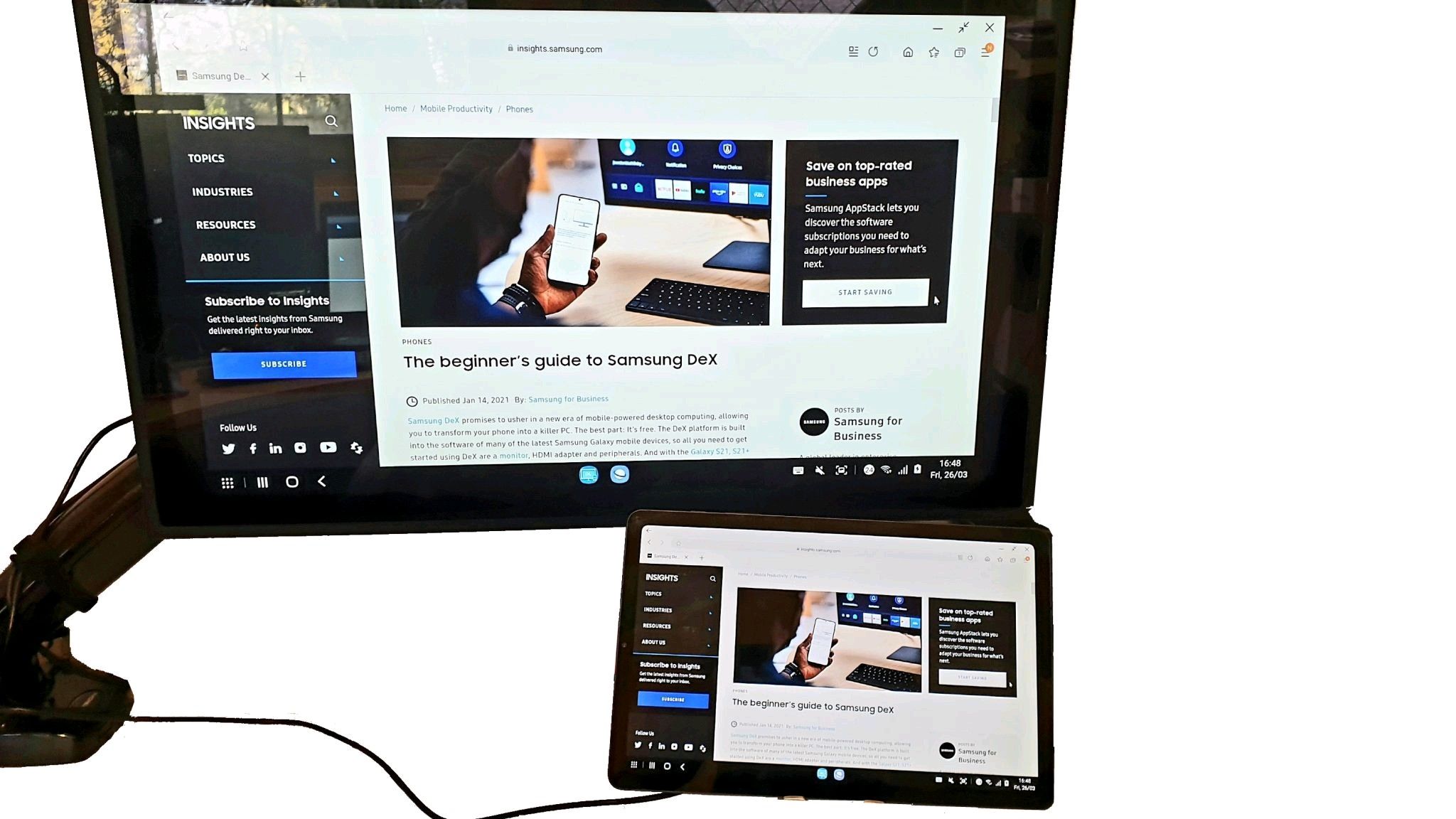Viewport: 1456px width, 819px height.
Task: Click the Facebook social media icon
Action: [252, 448]
